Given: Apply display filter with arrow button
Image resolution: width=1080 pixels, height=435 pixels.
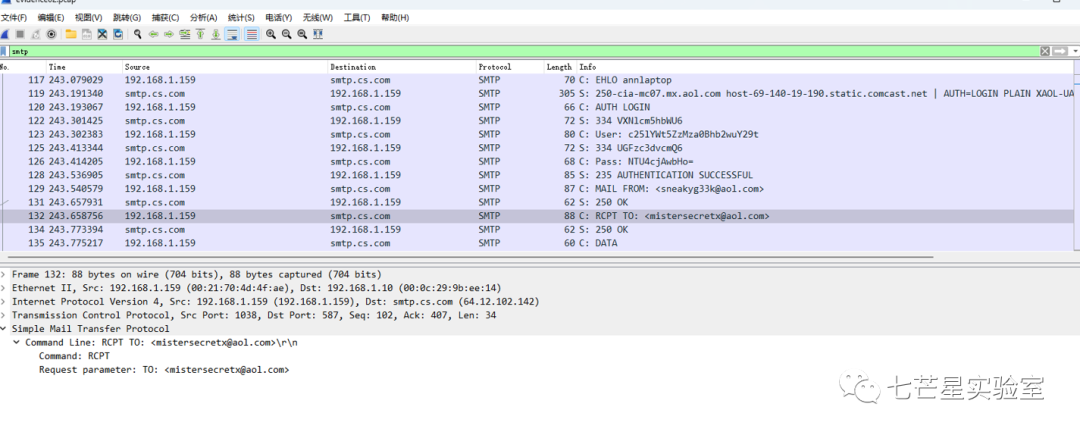Looking at the screenshot, I should pyautogui.click(x=1059, y=51).
